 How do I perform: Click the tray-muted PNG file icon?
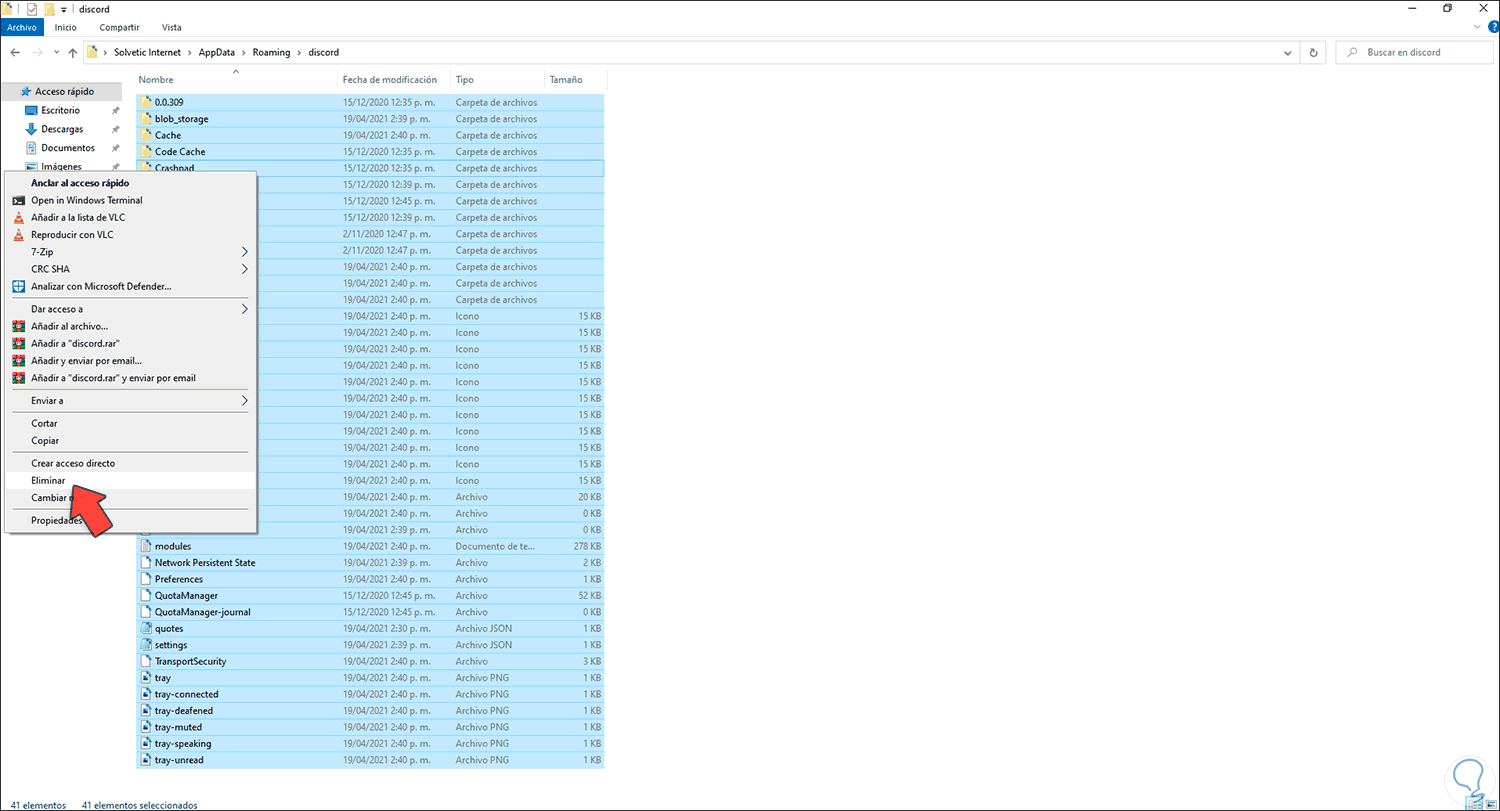point(146,727)
